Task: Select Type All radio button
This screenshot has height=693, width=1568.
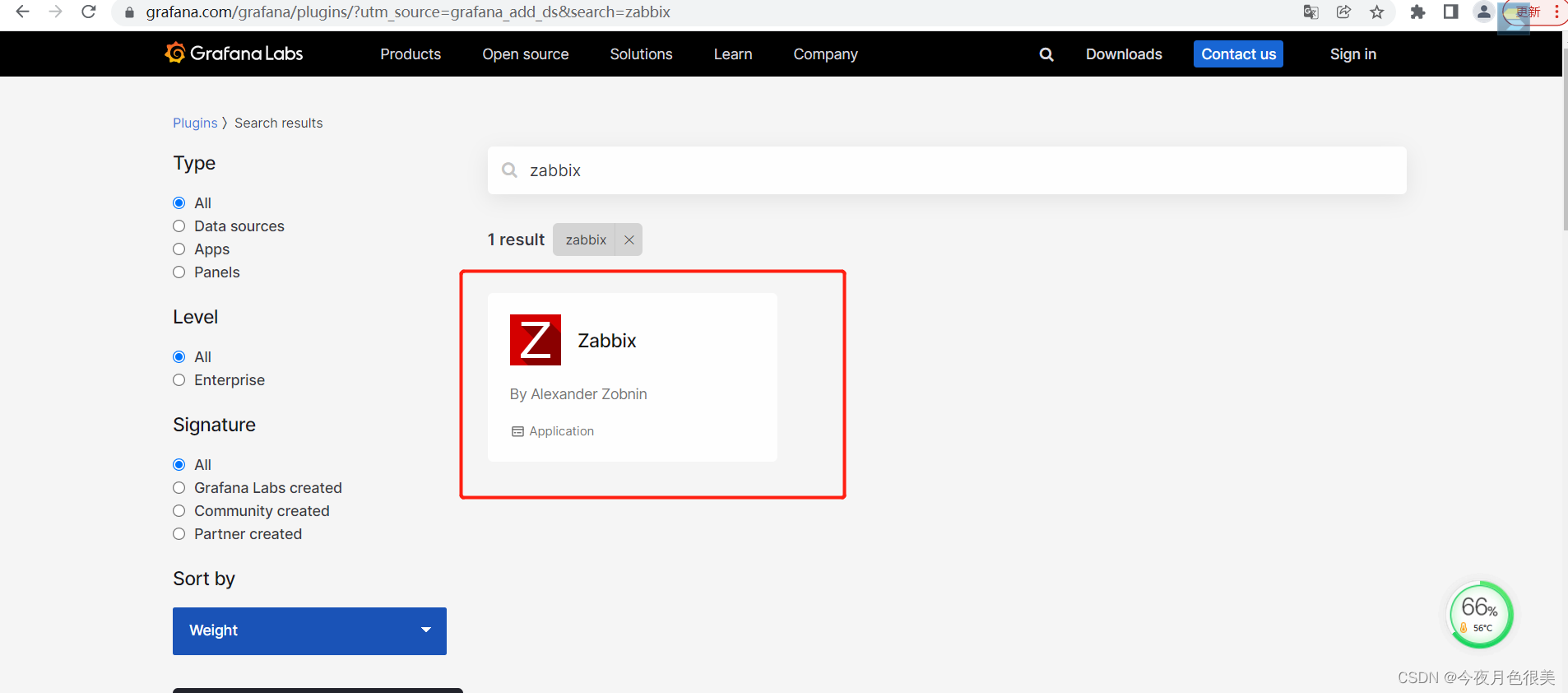Action: pos(179,203)
